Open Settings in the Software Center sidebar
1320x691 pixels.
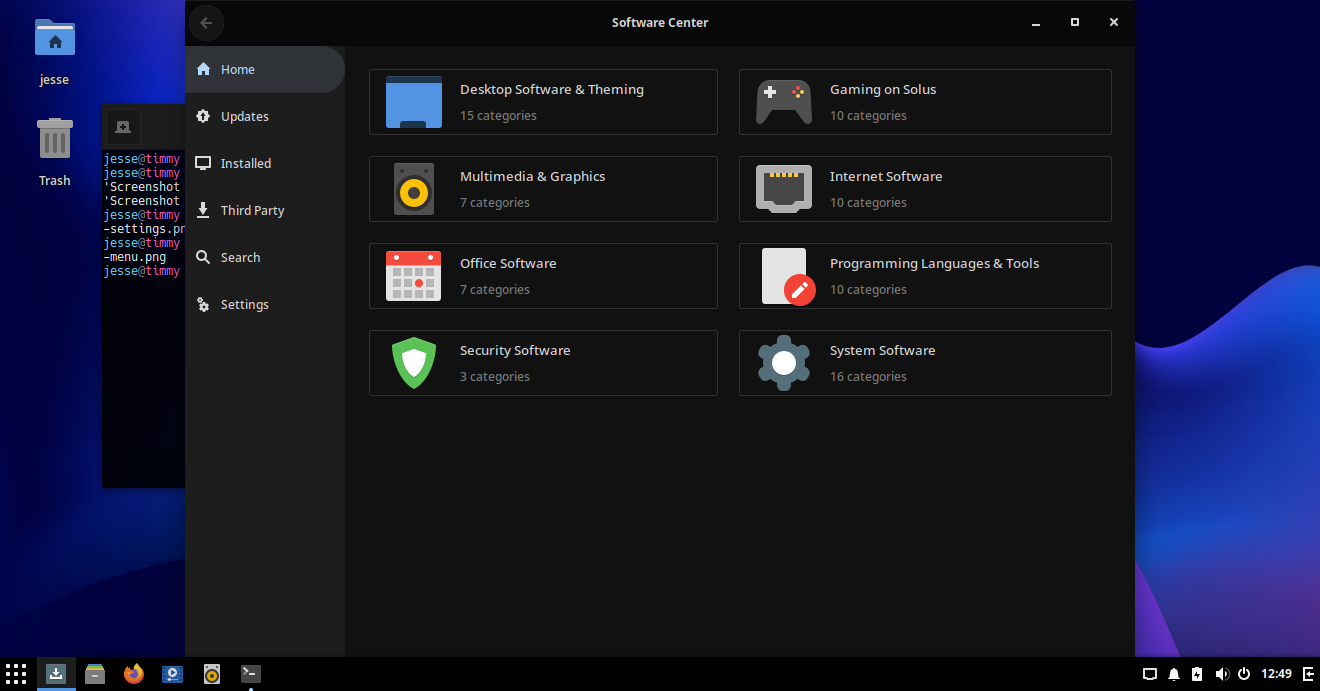(265, 305)
